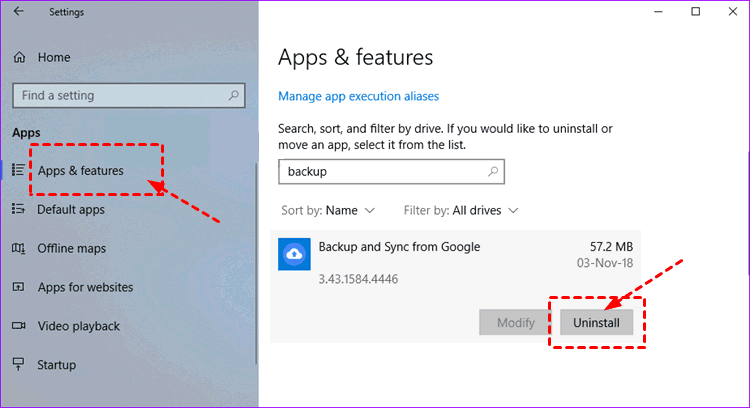Click search magnifier in app search box
The image size is (750, 408).
point(492,171)
